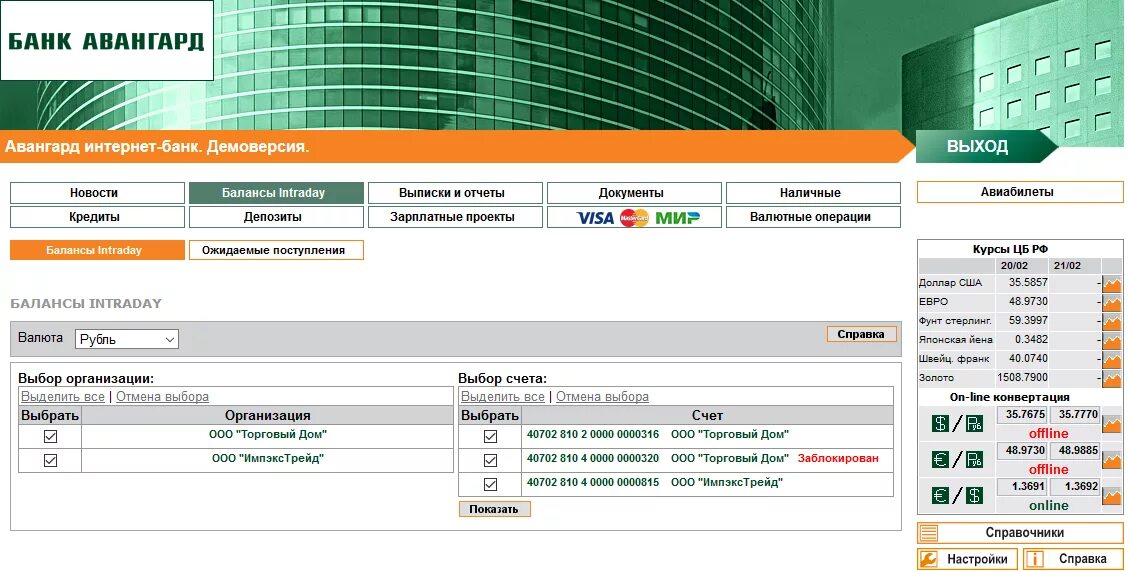The width and height of the screenshot is (1128, 571).
Task: Click the 1.3692 euro/dollar rate field
Action: pos(1075,487)
